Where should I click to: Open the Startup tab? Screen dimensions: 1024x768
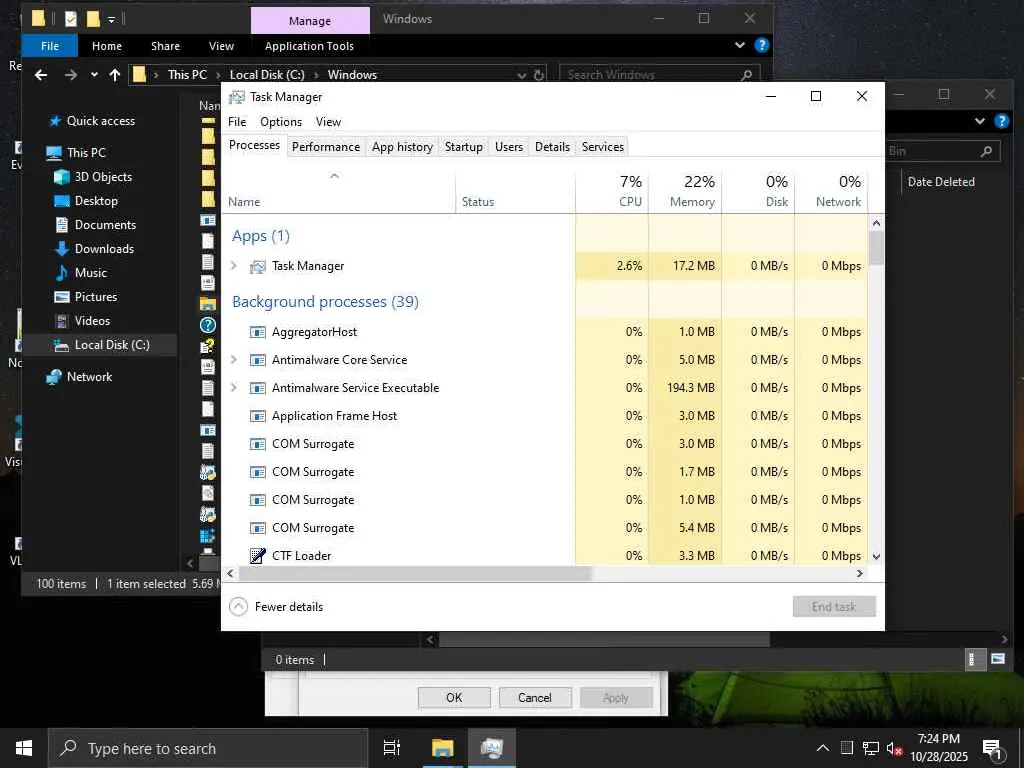464,147
